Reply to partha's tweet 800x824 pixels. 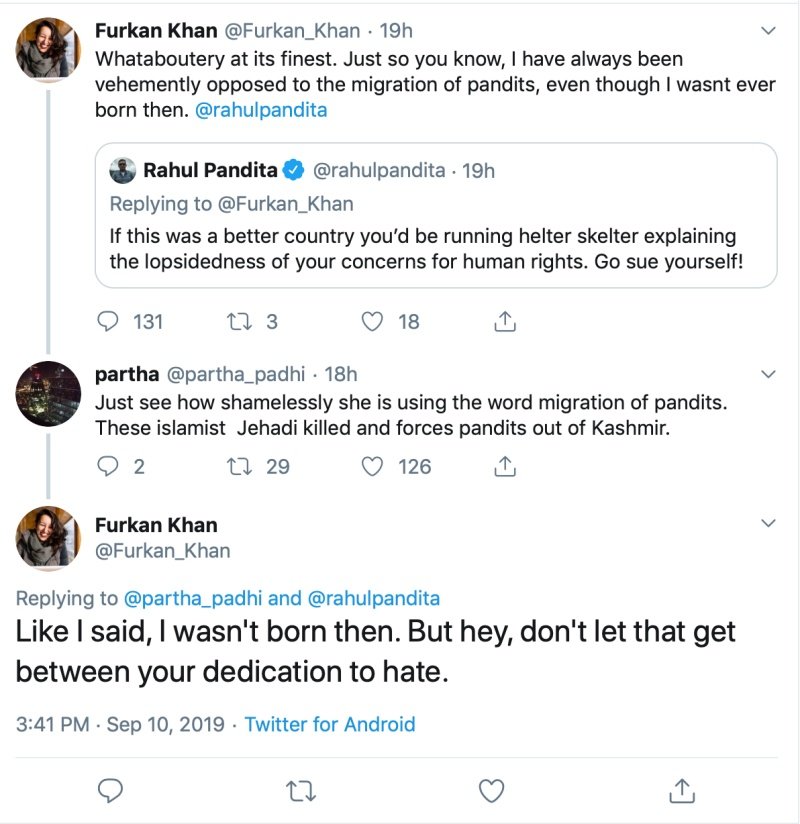(108, 466)
